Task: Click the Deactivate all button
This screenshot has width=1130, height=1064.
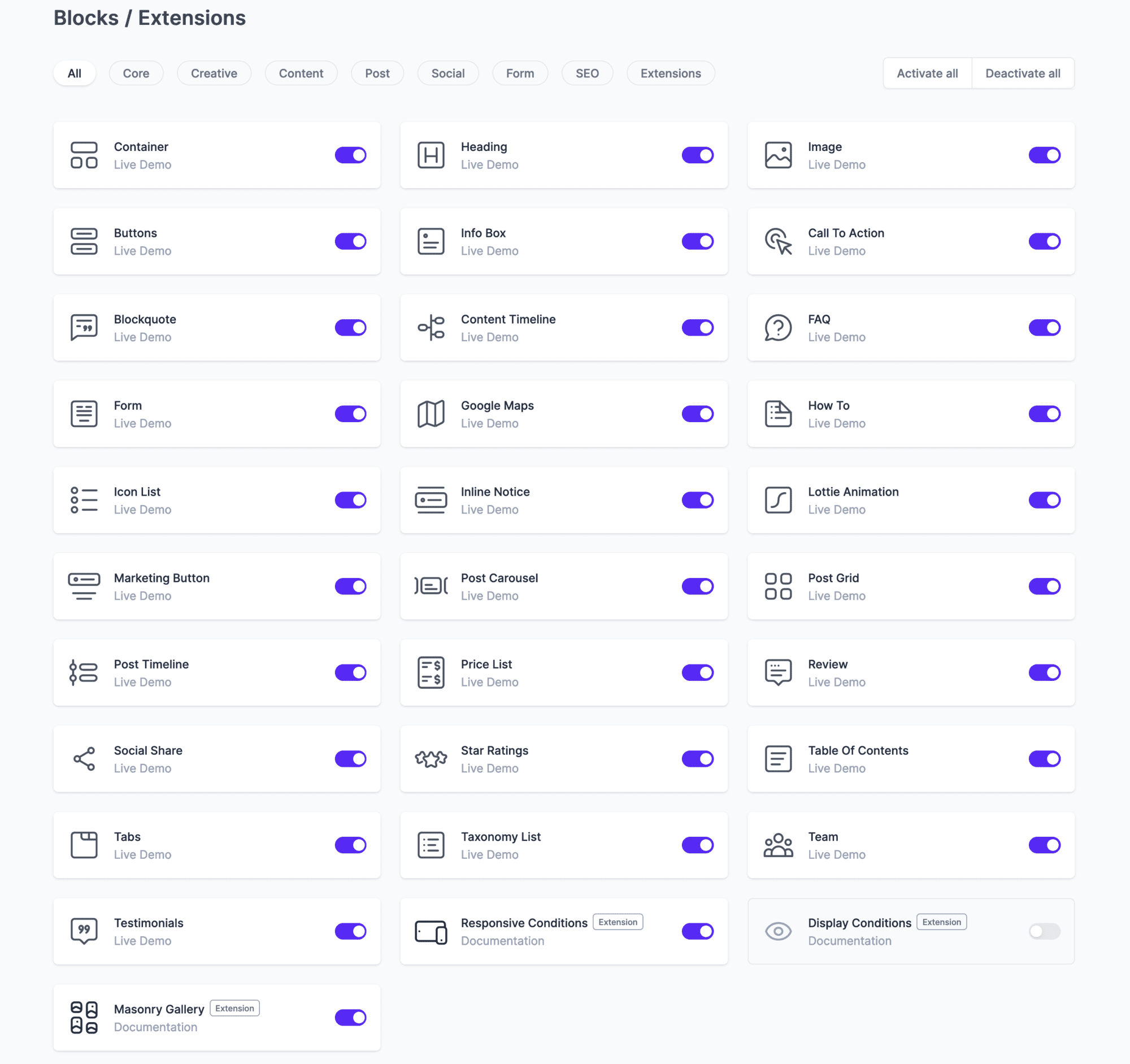Action: pyautogui.click(x=1023, y=73)
